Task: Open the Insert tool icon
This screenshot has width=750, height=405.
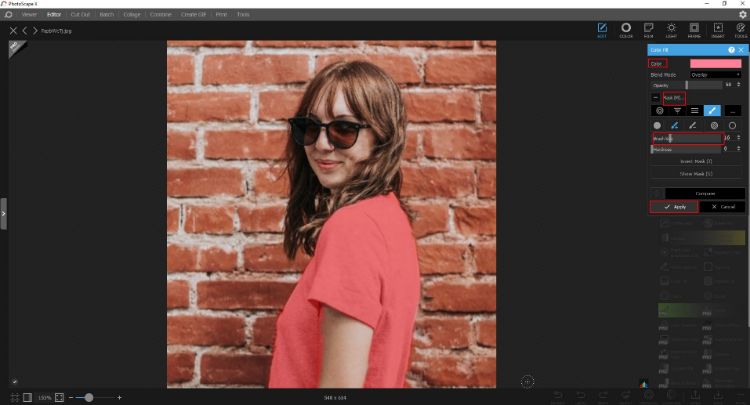Action: [717, 31]
